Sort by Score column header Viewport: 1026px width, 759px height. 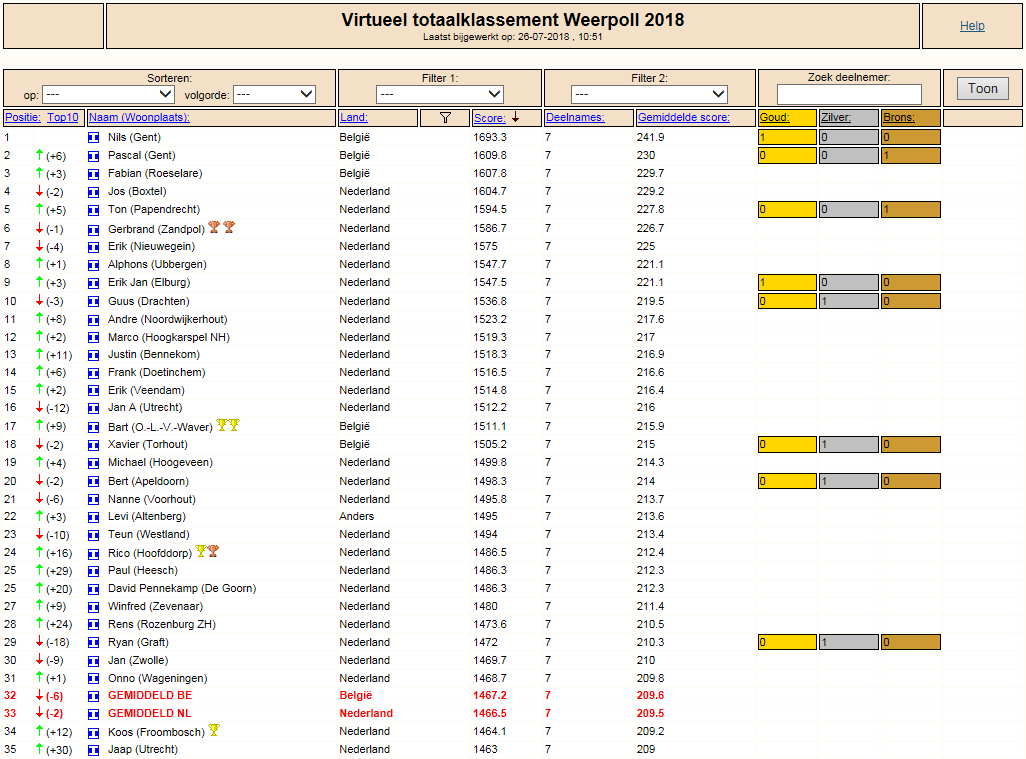489,118
